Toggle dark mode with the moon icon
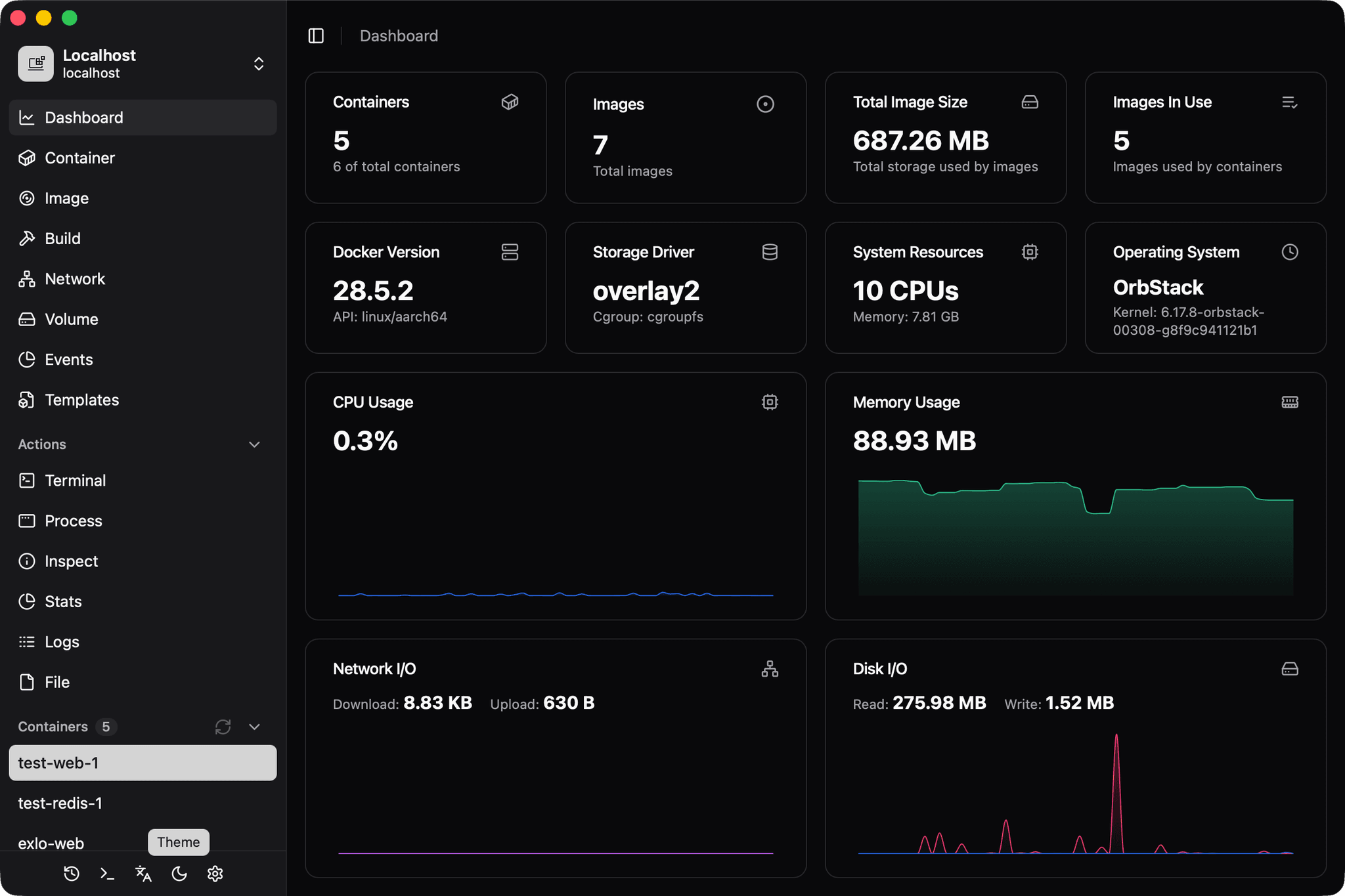The width and height of the screenshot is (1345, 896). click(179, 874)
